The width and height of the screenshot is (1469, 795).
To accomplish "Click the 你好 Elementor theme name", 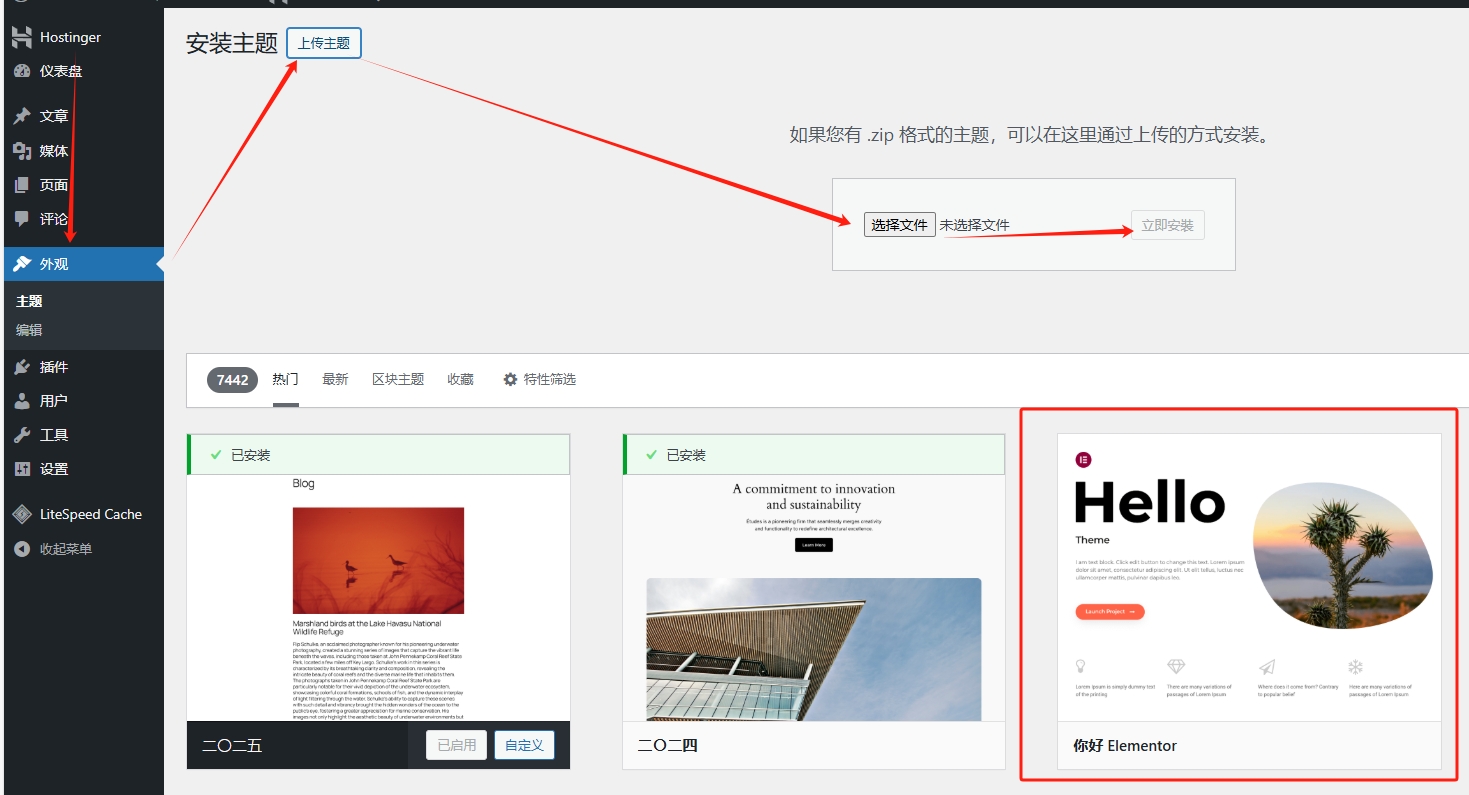I will 1125,746.
